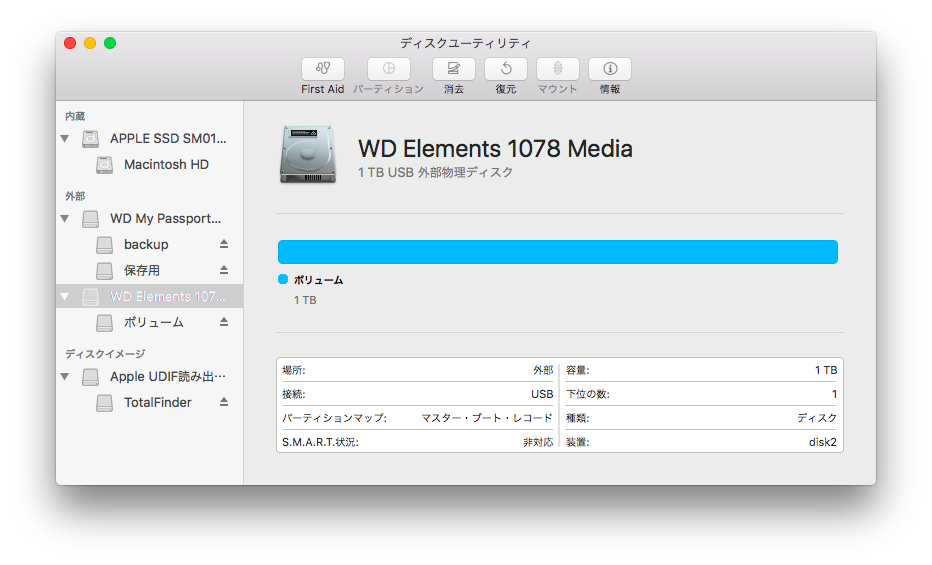Click the blue ボリューム legend dot
The image size is (932, 565).
pos(283,279)
